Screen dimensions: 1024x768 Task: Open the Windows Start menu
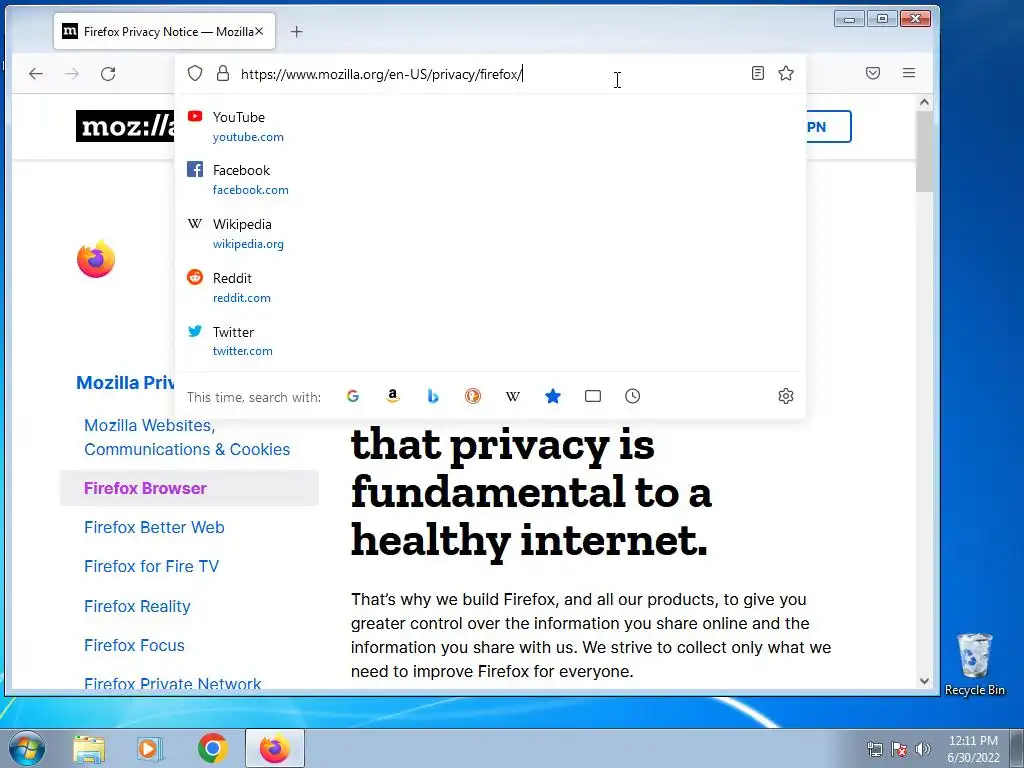tap(27, 748)
